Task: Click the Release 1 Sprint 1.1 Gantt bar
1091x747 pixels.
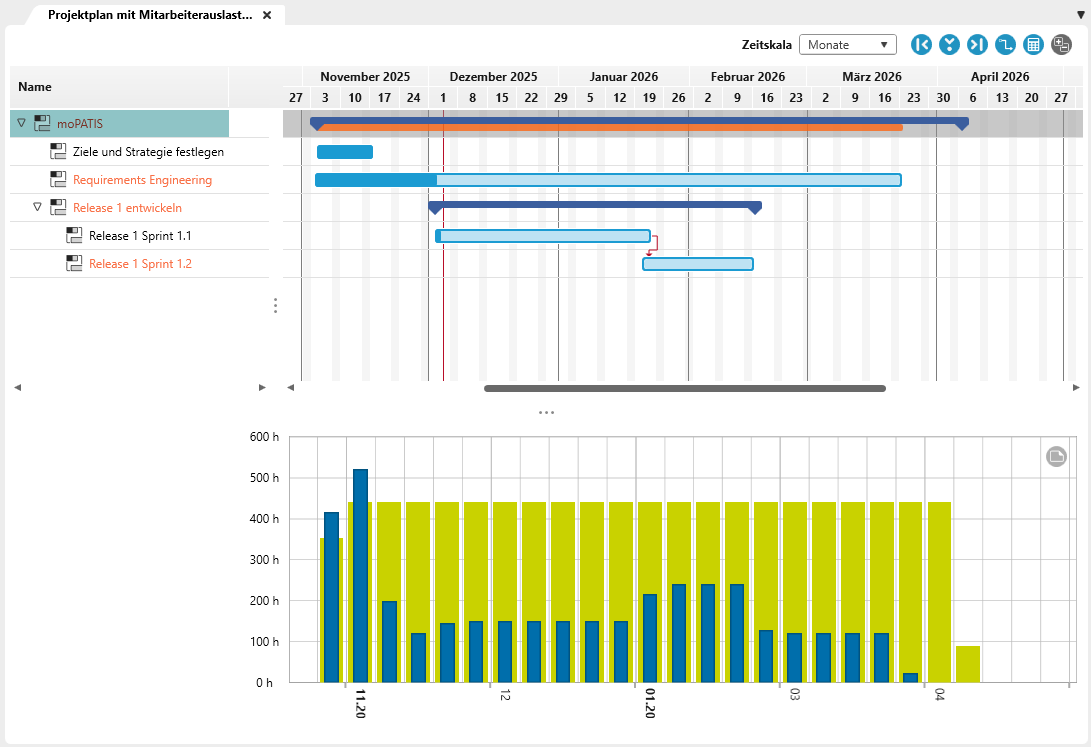Action: pos(545,236)
